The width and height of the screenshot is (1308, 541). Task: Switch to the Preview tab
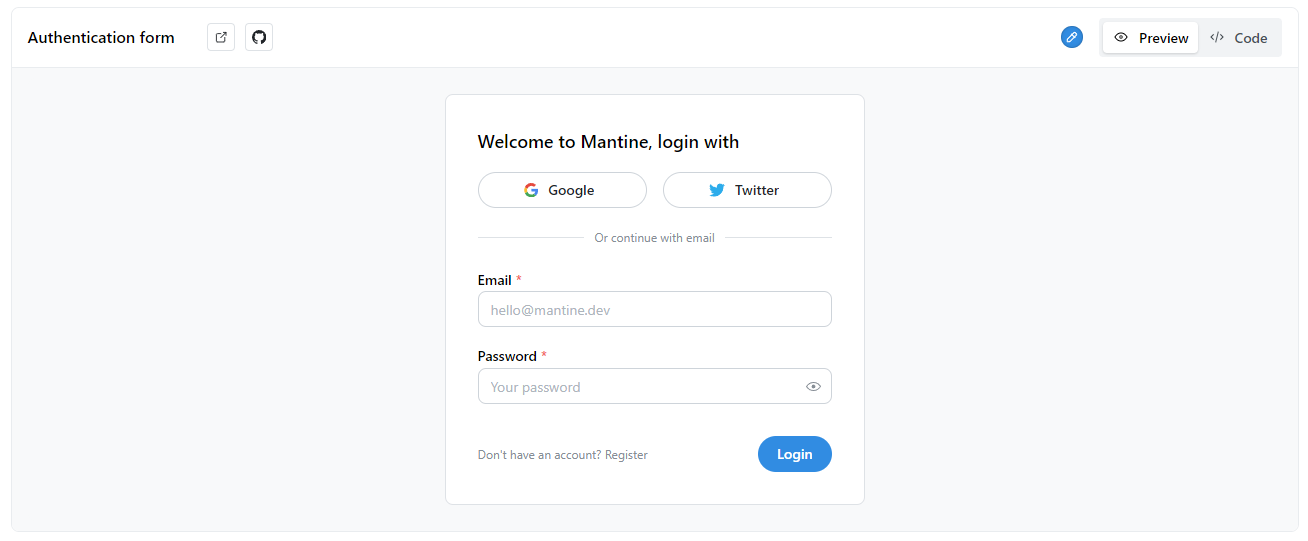click(1151, 38)
